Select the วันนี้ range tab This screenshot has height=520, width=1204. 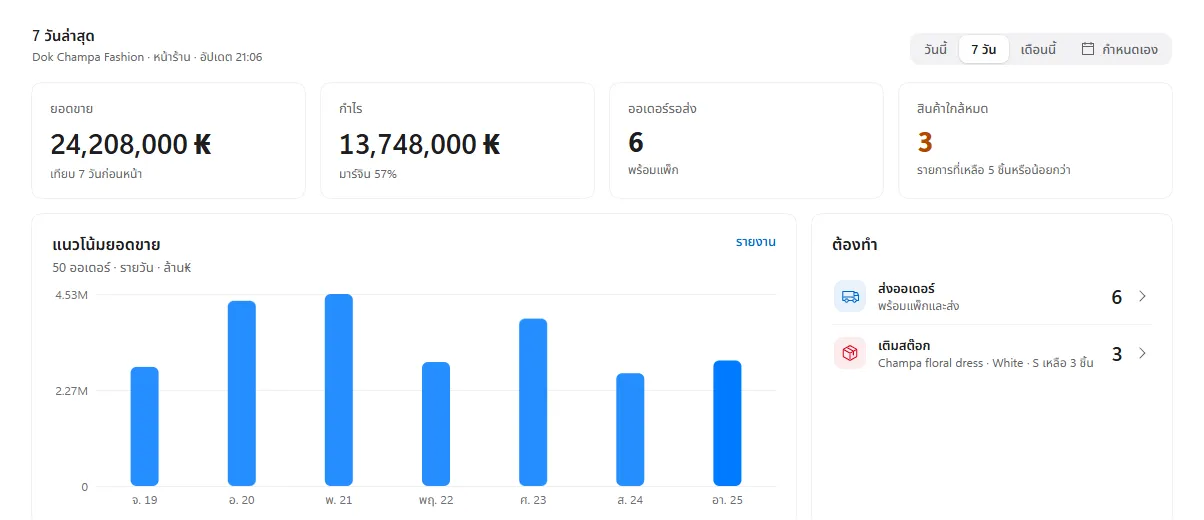click(x=935, y=49)
